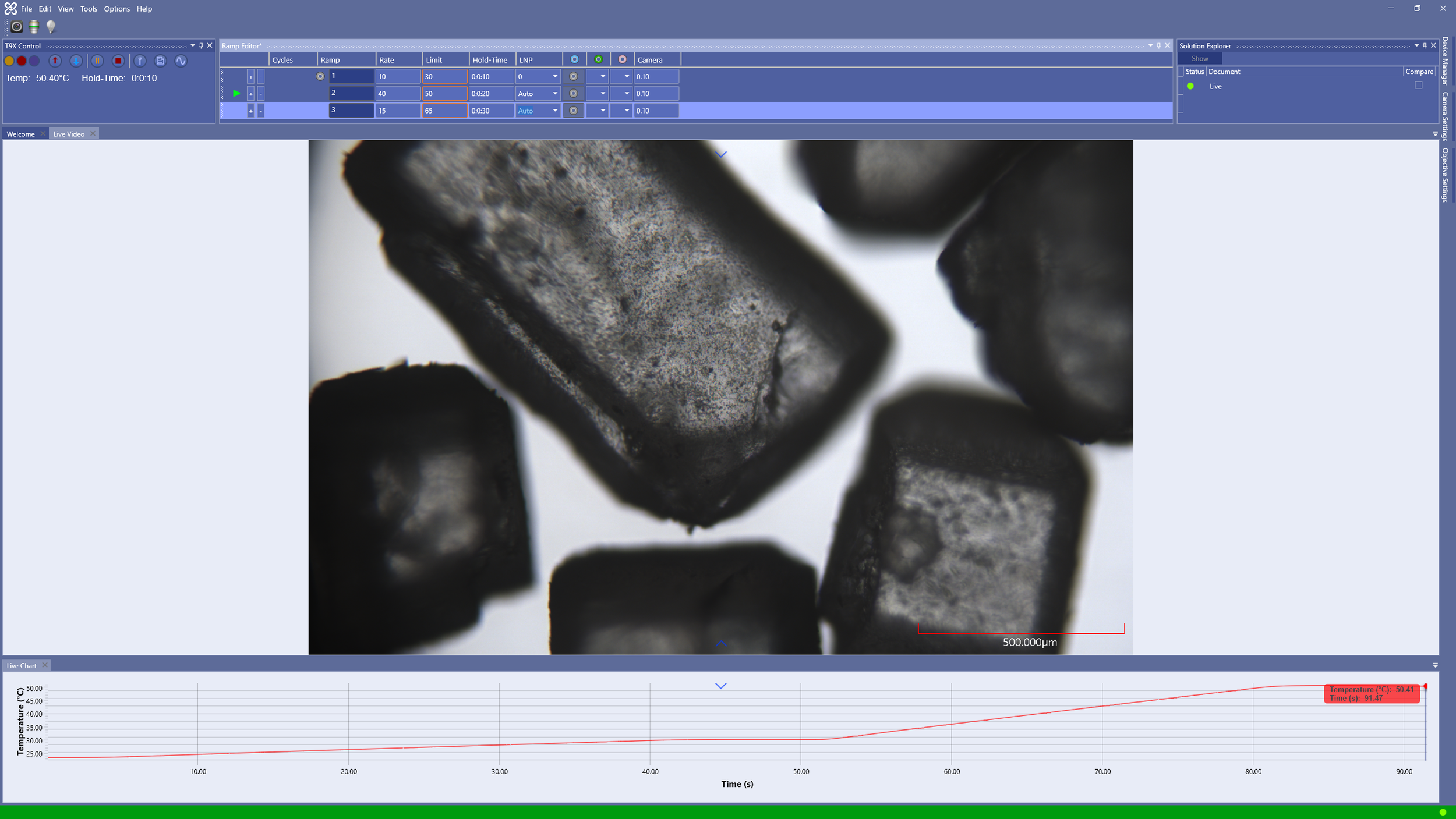1456x819 pixels.
Task: Expand the chevron above the live video
Action: pyautogui.click(x=721, y=154)
